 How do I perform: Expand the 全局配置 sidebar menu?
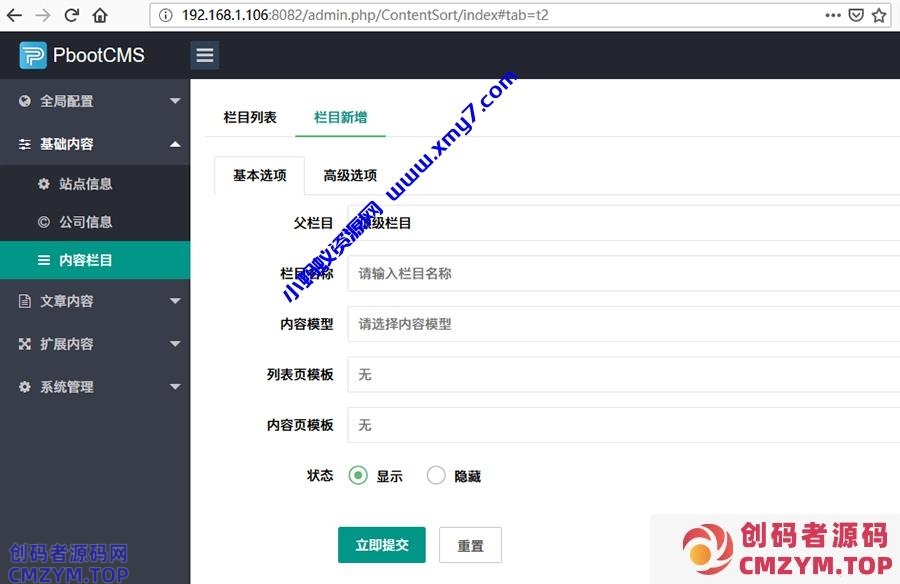point(95,101)
